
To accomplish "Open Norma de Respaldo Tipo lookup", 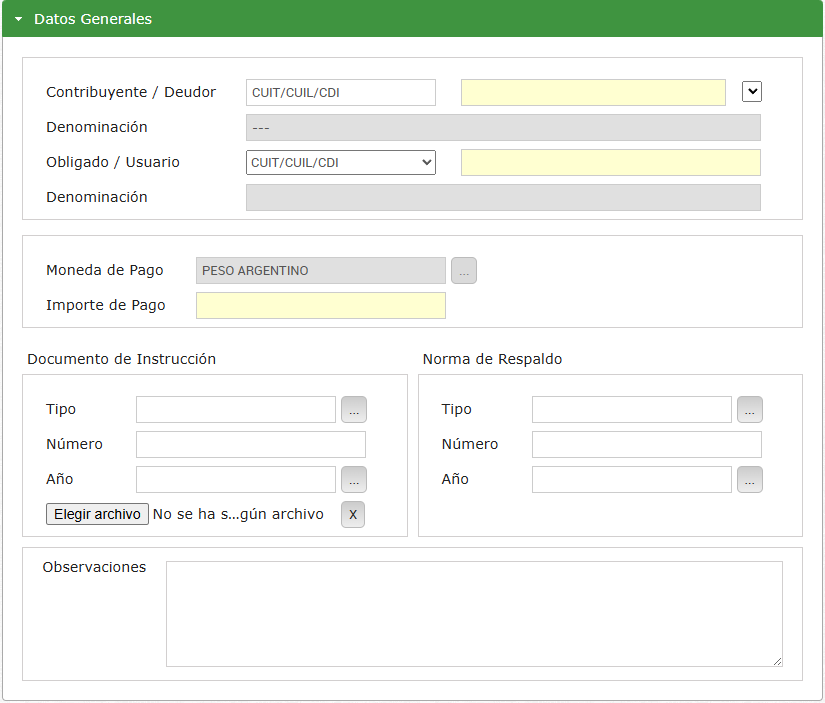I will pyautogui.click(x=750, y=410).
